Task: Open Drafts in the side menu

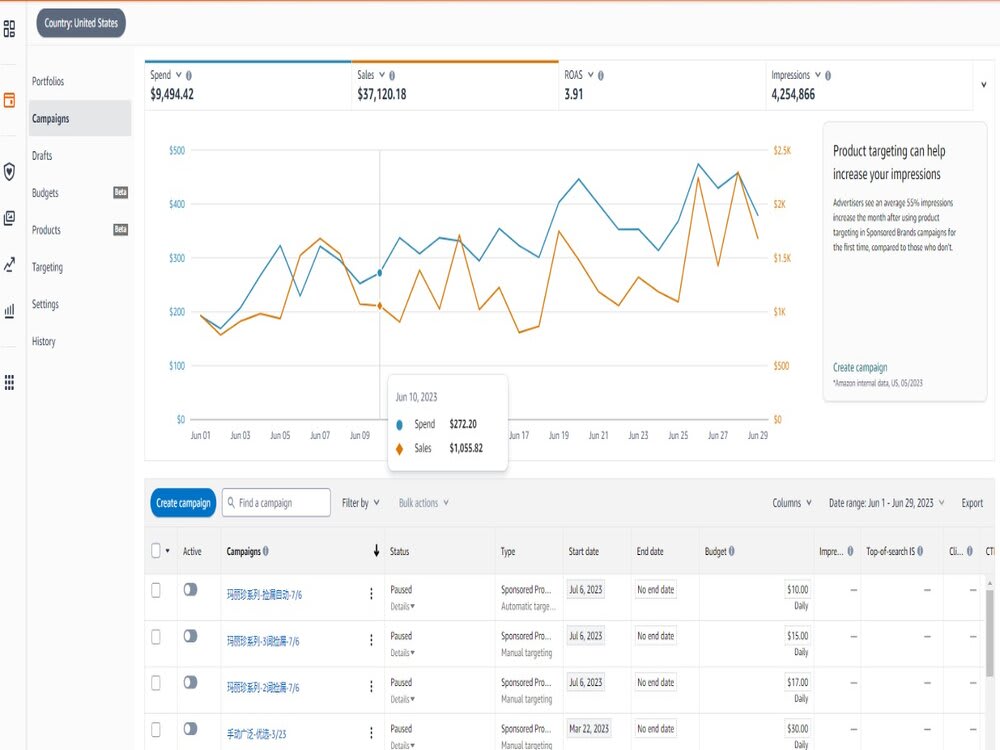Action: point(42,156)
